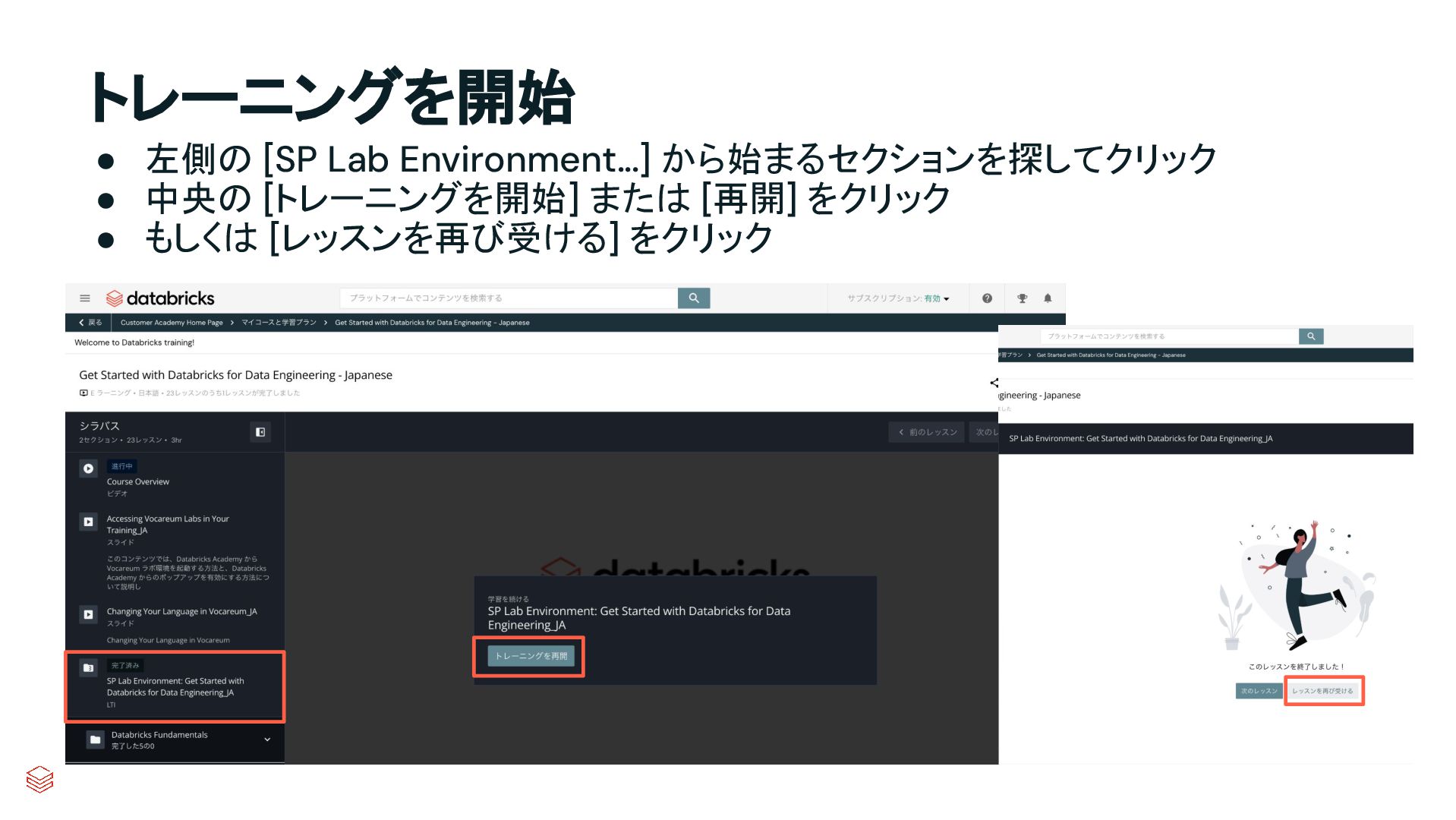Click the e-learning type icon under course title
This screenshot has width=1456, height=820.
[84, 393]
